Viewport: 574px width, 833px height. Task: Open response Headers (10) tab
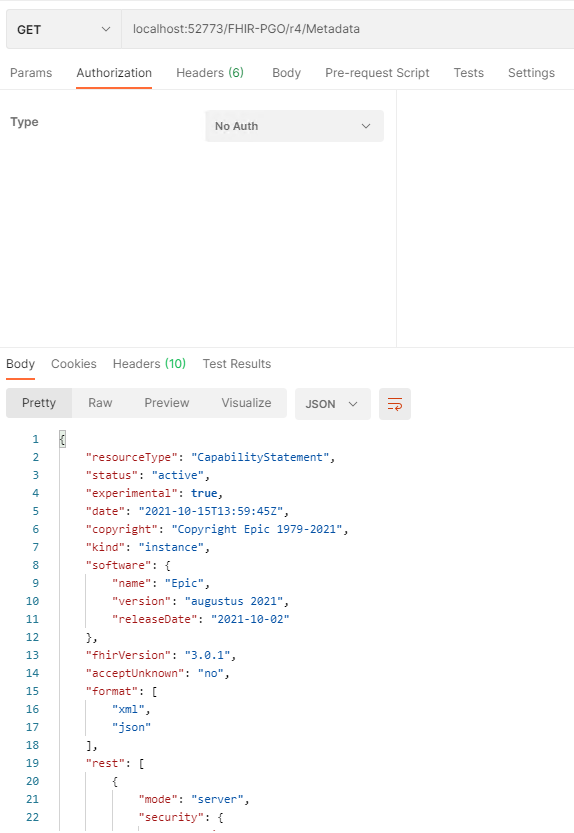click(149, 364)
